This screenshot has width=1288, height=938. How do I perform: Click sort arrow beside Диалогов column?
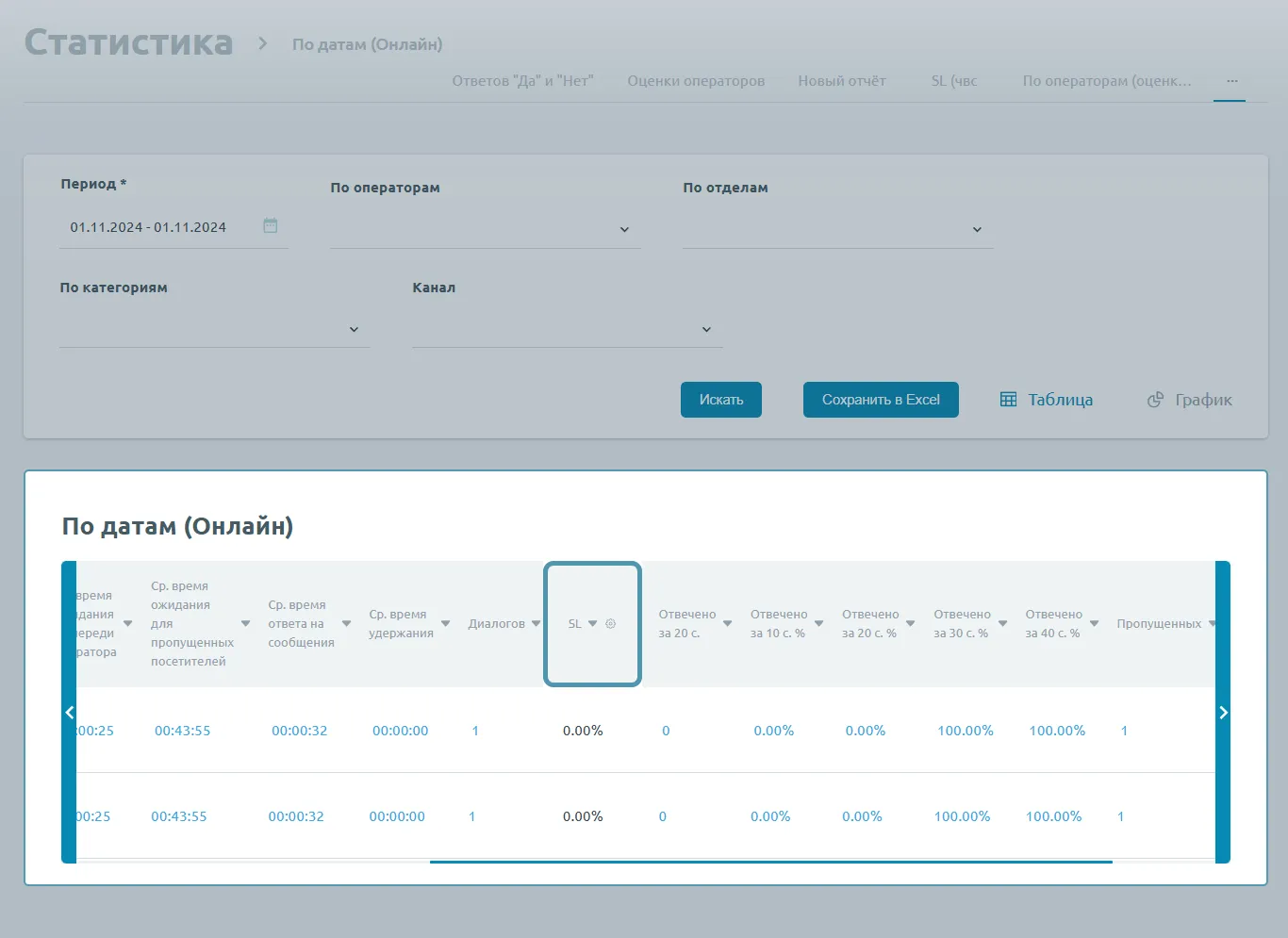(537, 624)
